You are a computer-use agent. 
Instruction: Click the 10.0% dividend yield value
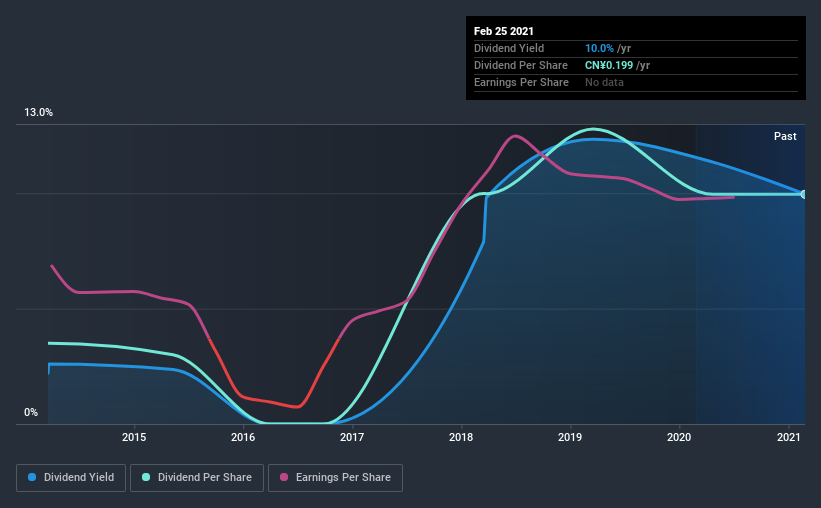click(x=599, y=48)
